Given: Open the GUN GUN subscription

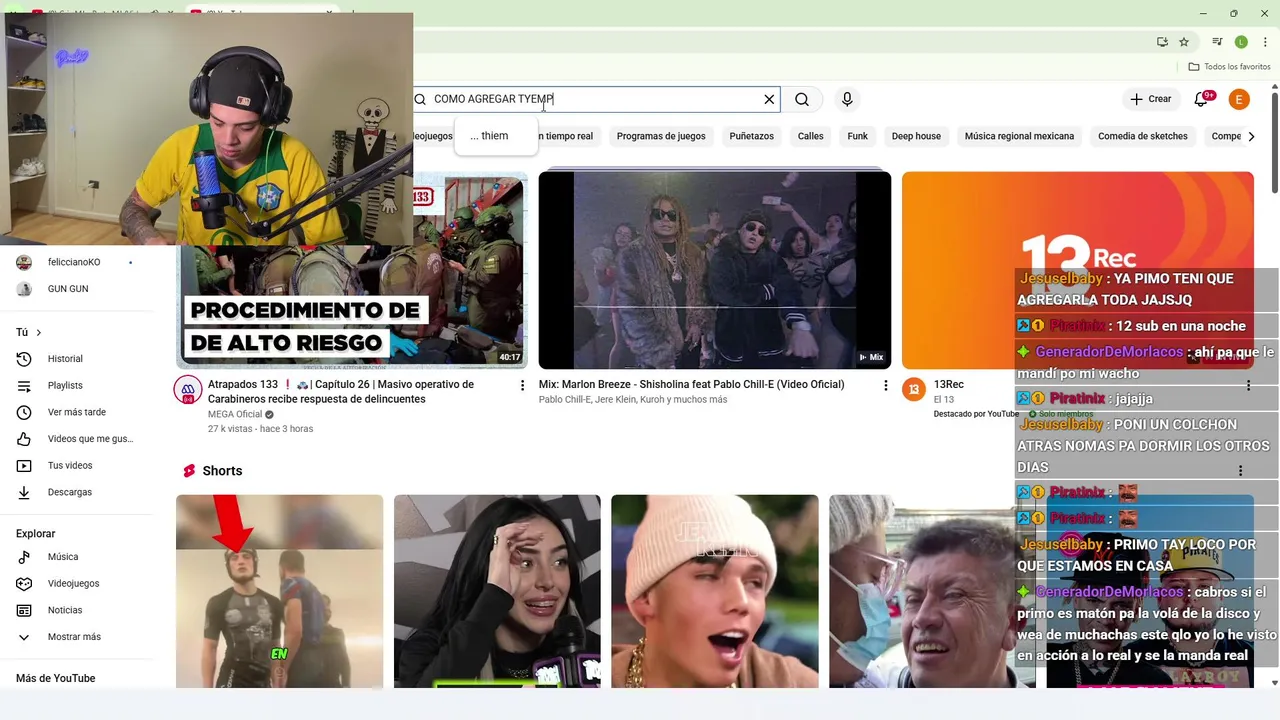Looking at the screenshot, I should 68,289.
